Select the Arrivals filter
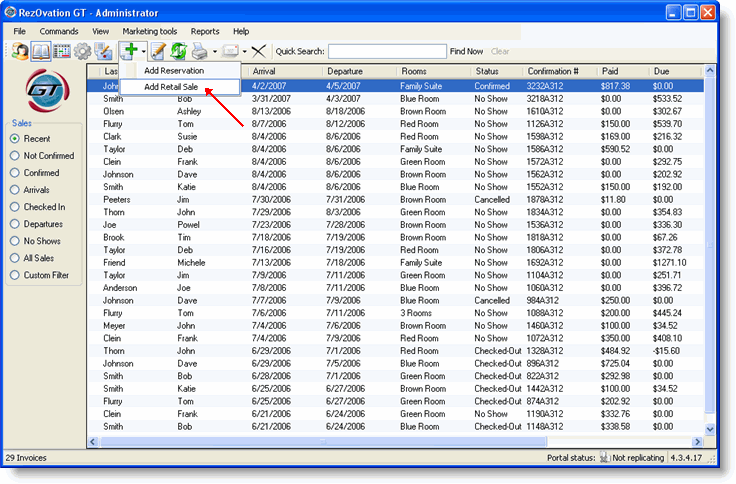 pos(30,190)
